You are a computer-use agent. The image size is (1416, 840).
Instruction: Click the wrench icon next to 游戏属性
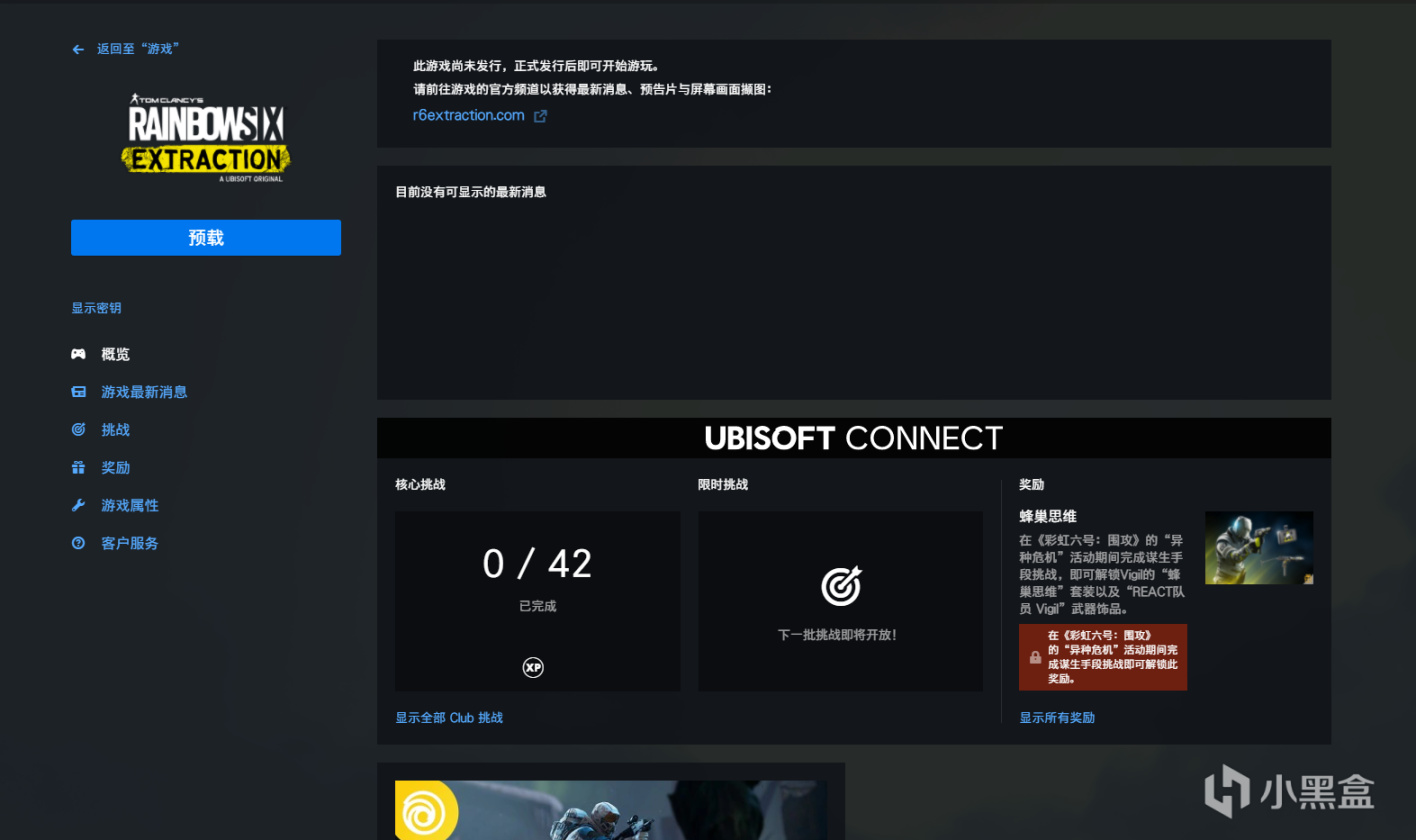78,506
